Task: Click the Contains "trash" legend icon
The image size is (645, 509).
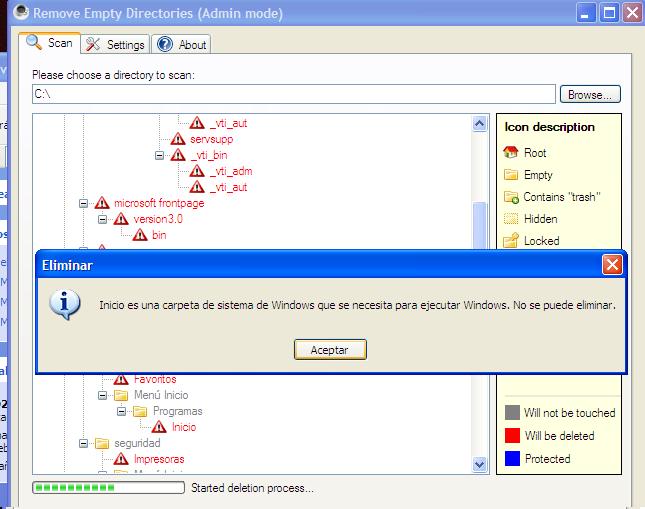Action: tap(511, 197)
